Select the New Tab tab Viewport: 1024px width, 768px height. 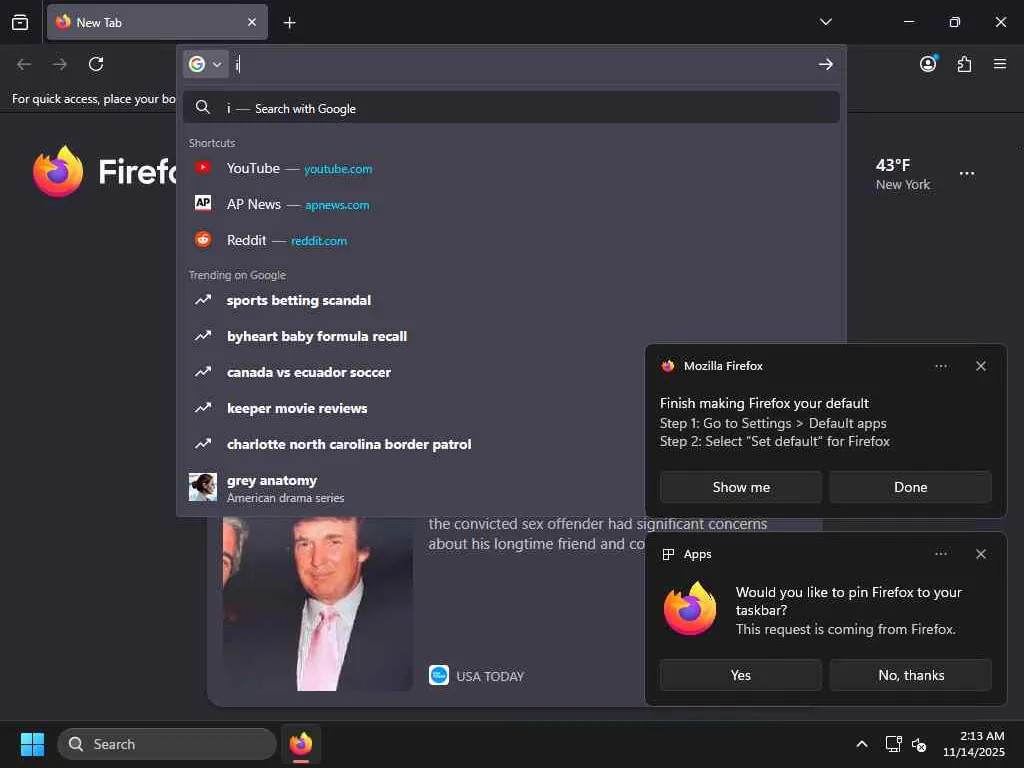[157, 22]
